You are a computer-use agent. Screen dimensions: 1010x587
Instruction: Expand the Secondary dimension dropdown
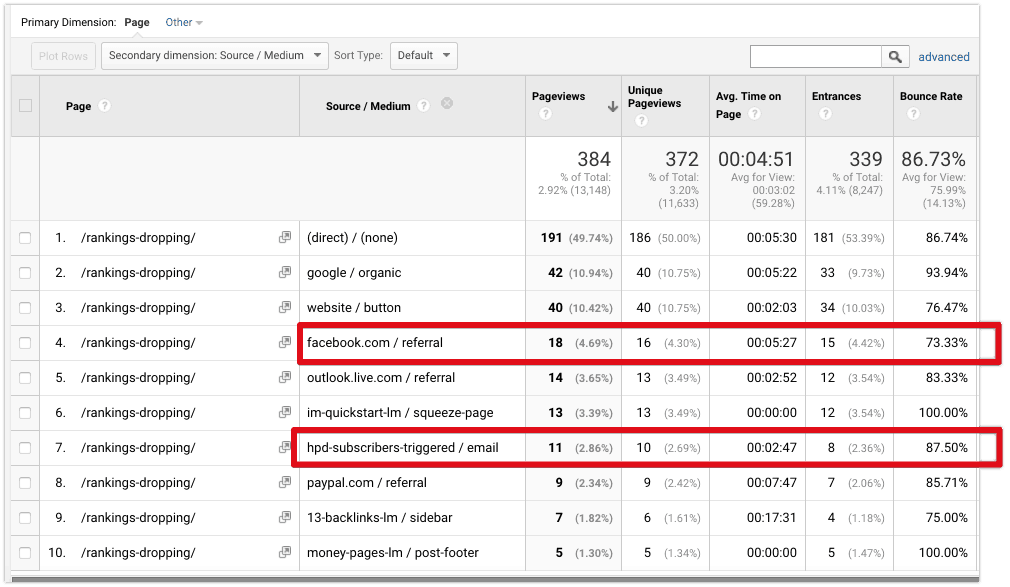[215, 56]
